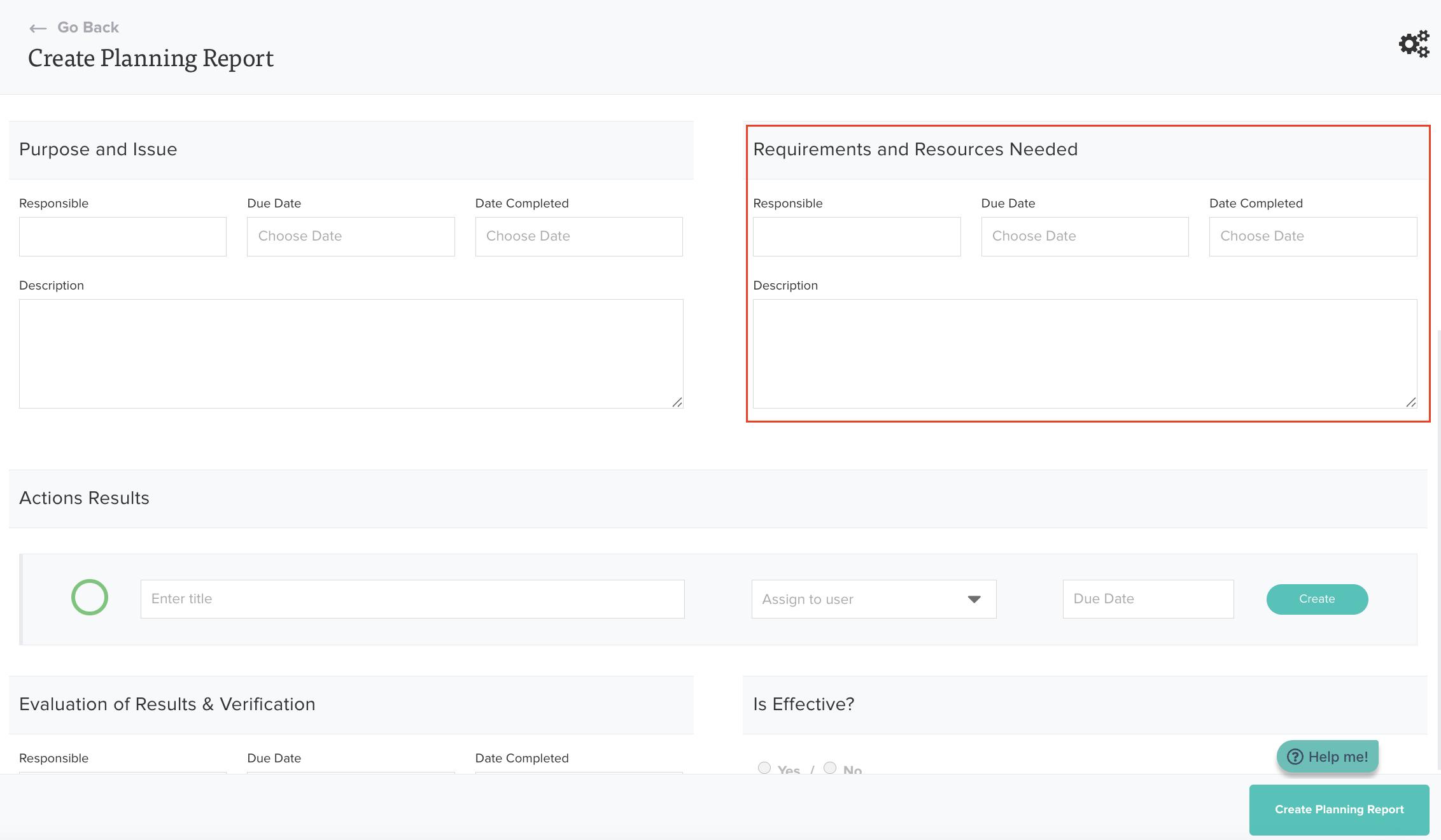Click the Help me question mark icon

point(1295,757)
